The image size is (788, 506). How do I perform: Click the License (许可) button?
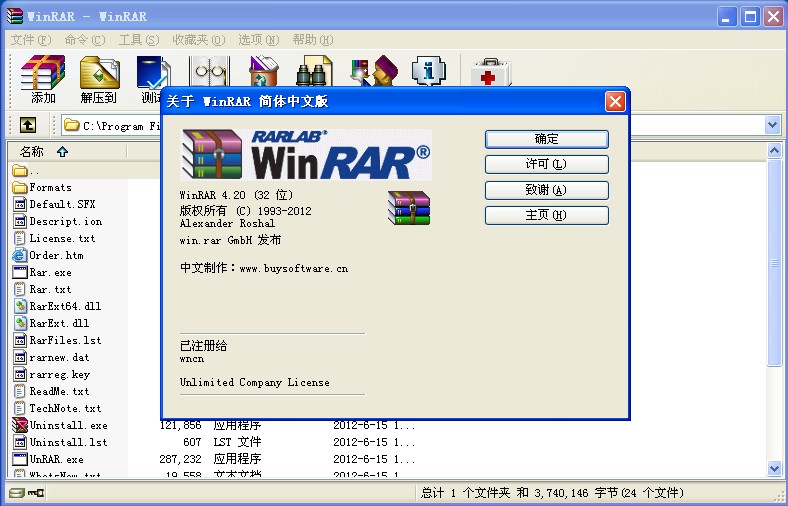pyautogui.click(x=546, y=164)
